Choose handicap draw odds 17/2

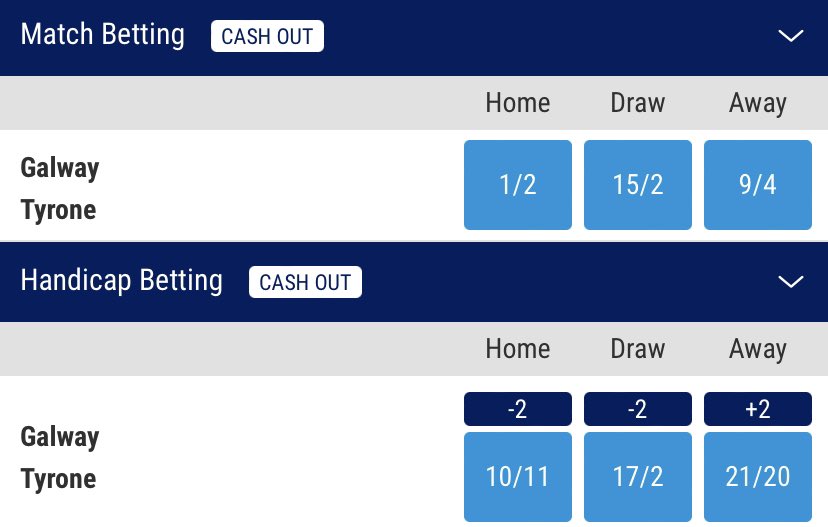click(638, 477)
